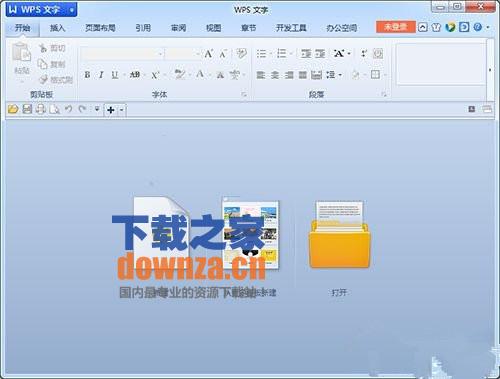Toggle show paragraph marks icon

[x=378, y=54]
